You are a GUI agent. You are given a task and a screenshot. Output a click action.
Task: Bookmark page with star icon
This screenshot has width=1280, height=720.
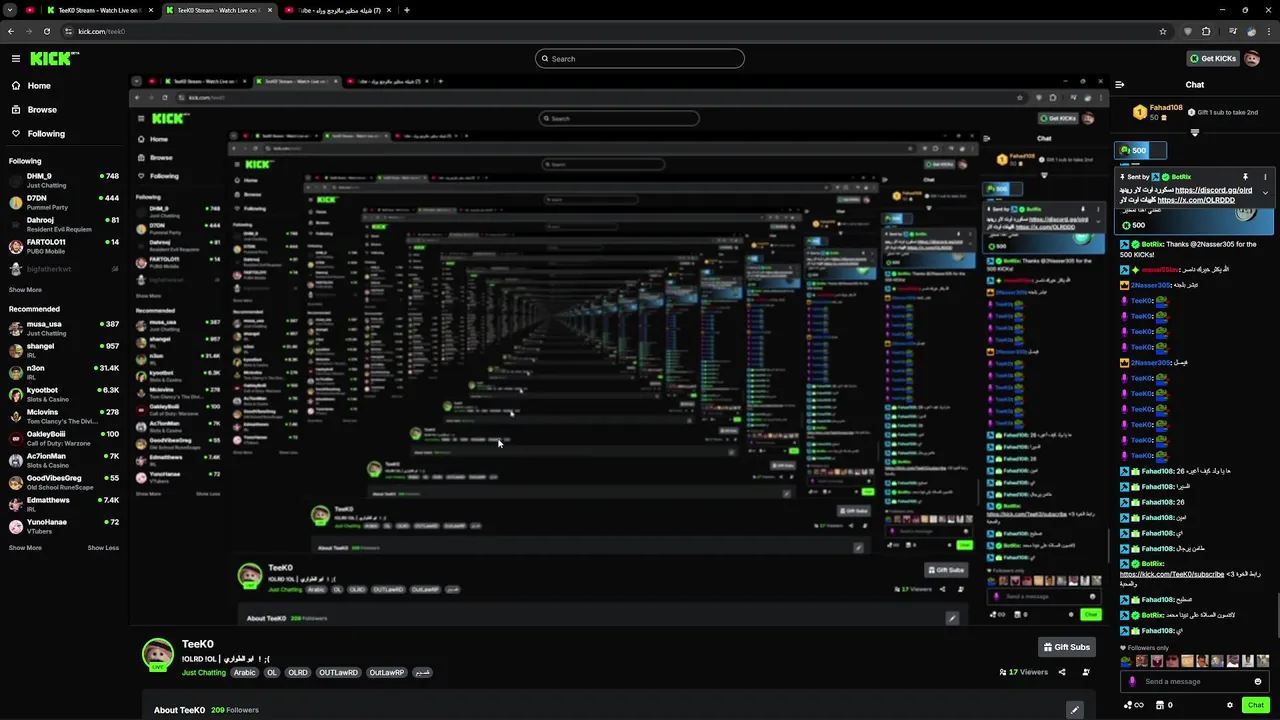pyautogui.click(x=1162, y=31)
